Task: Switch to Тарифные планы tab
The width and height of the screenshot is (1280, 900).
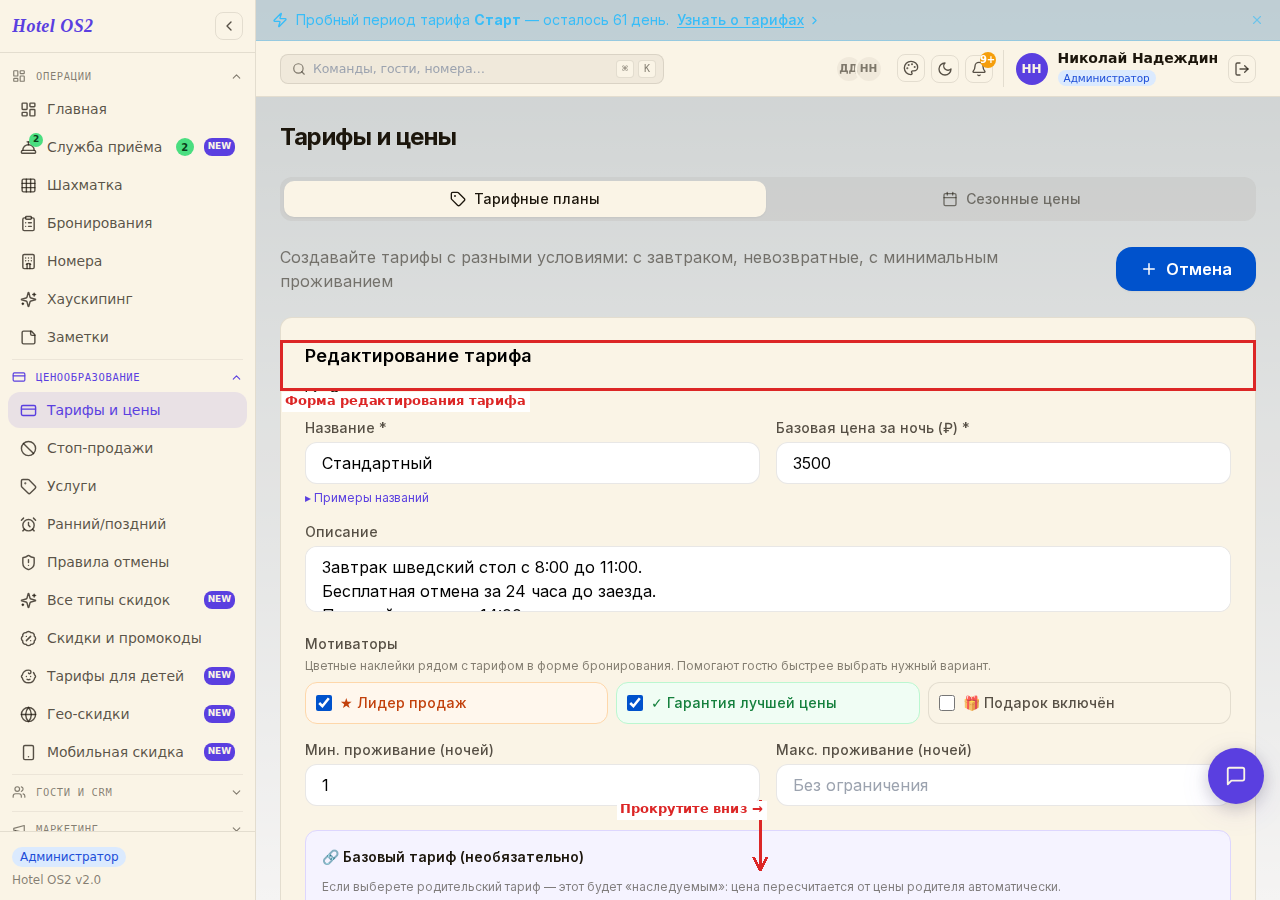Action: coord(525,199)
